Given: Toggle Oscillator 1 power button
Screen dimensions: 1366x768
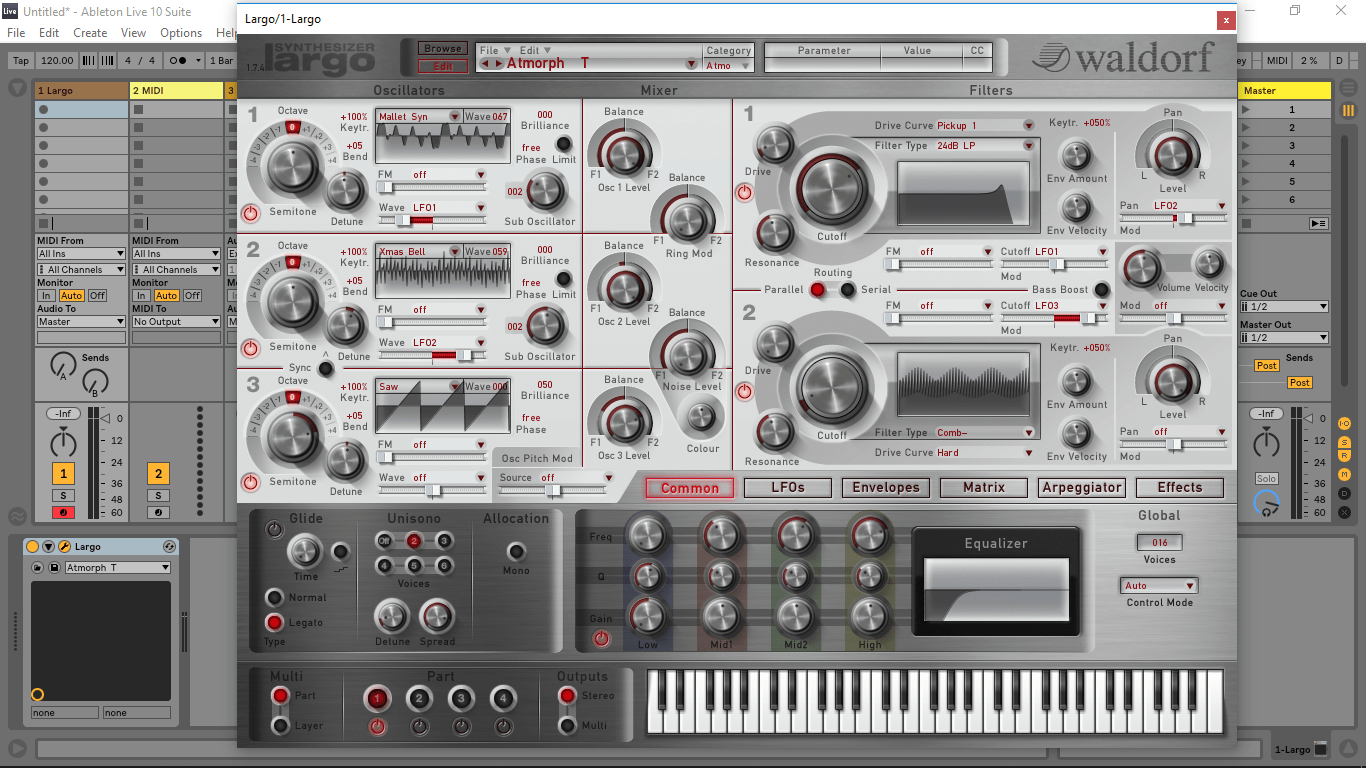Looking at the screenshot, I should click(x=250, y=213).
